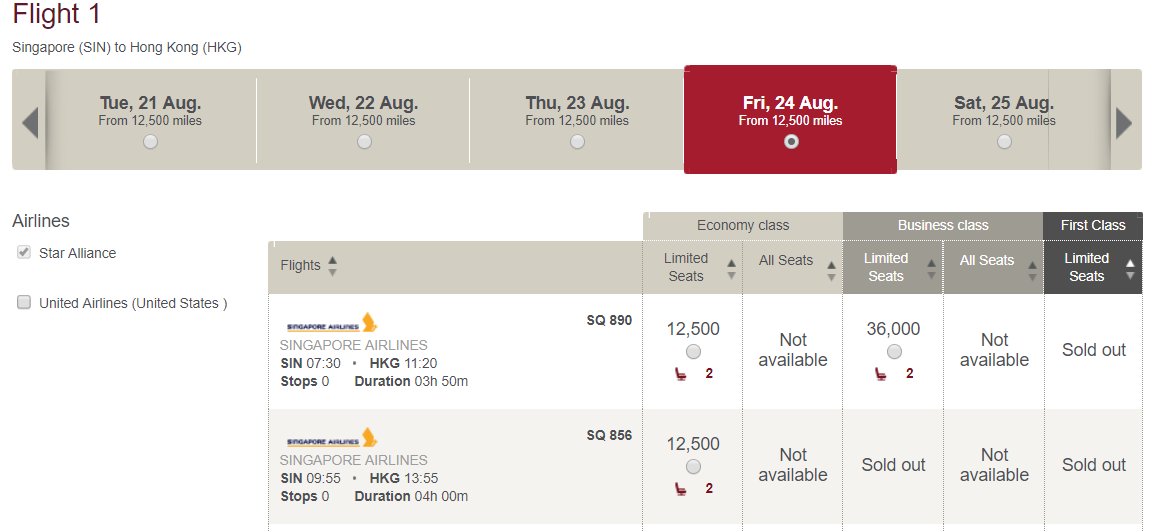Click seat icon under SQ 856 economy fare

(680, 489)
